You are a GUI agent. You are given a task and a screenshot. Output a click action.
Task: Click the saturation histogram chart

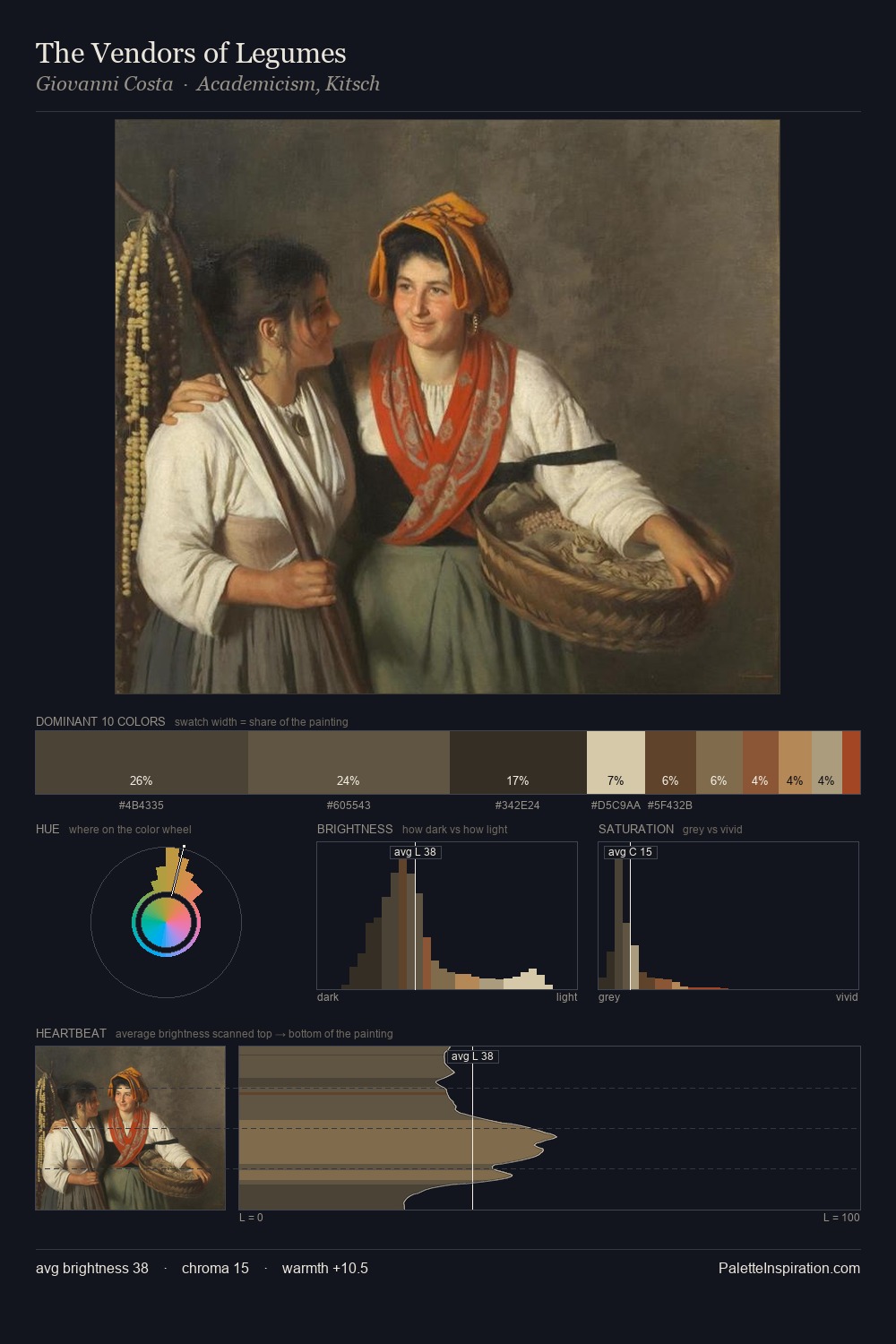[728, 916]
